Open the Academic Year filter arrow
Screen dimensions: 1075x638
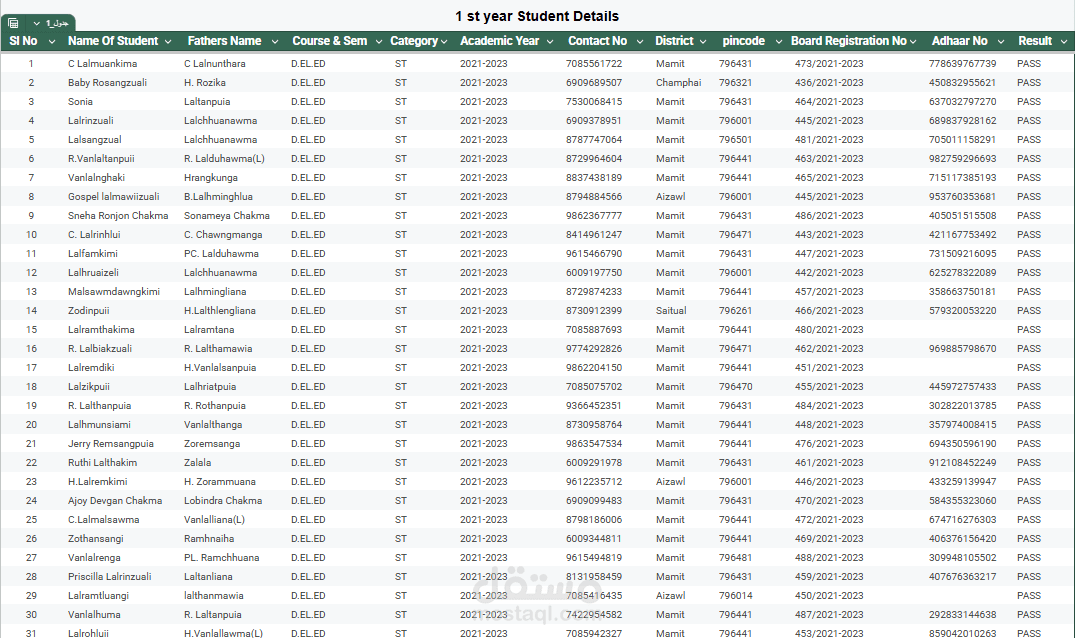pyautogui.click(x=550, y=42)
